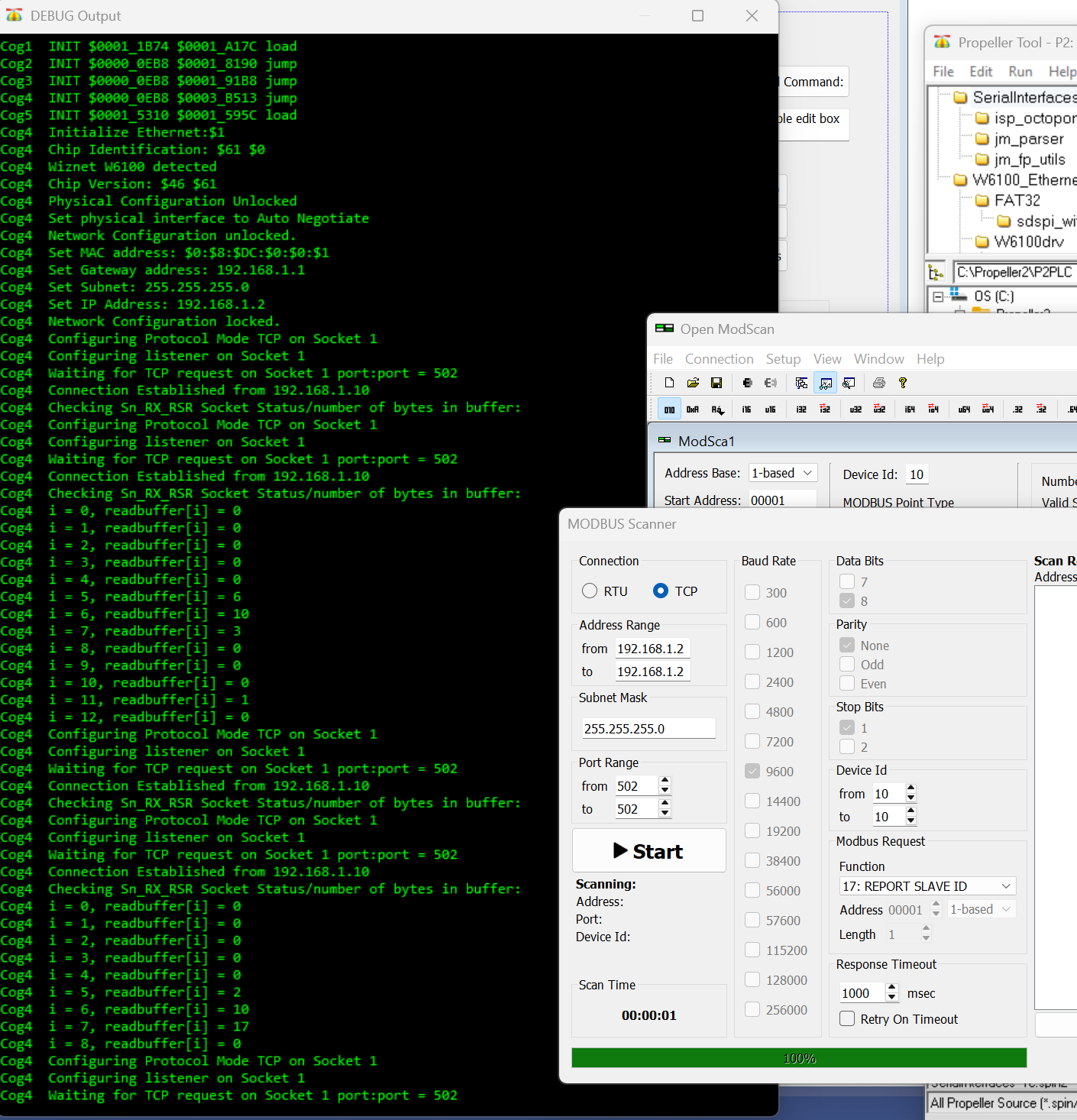The height and width of the screenshot is (1120, 1077).
Task: Click the Disconnect icon in ModScan toolbar
Action: pyautogui.click(x=771, y=383)
